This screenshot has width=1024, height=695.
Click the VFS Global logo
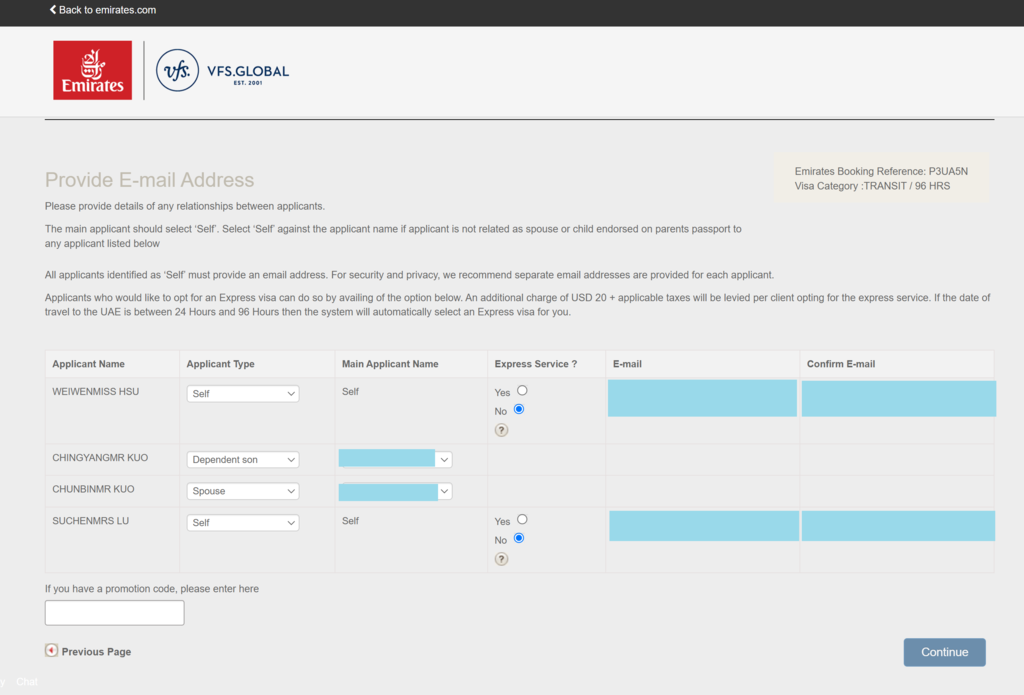tap(222, 71)
